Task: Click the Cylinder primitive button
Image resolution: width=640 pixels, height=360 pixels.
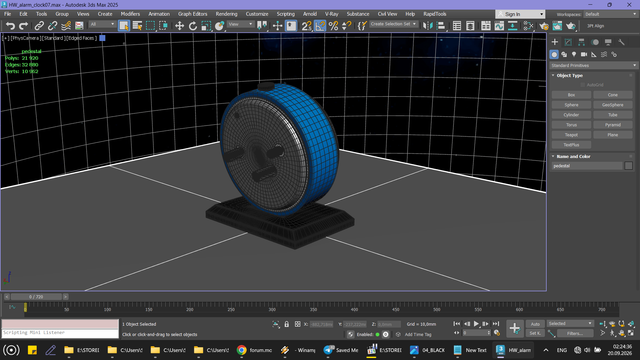Action: (x=571, y=115)
